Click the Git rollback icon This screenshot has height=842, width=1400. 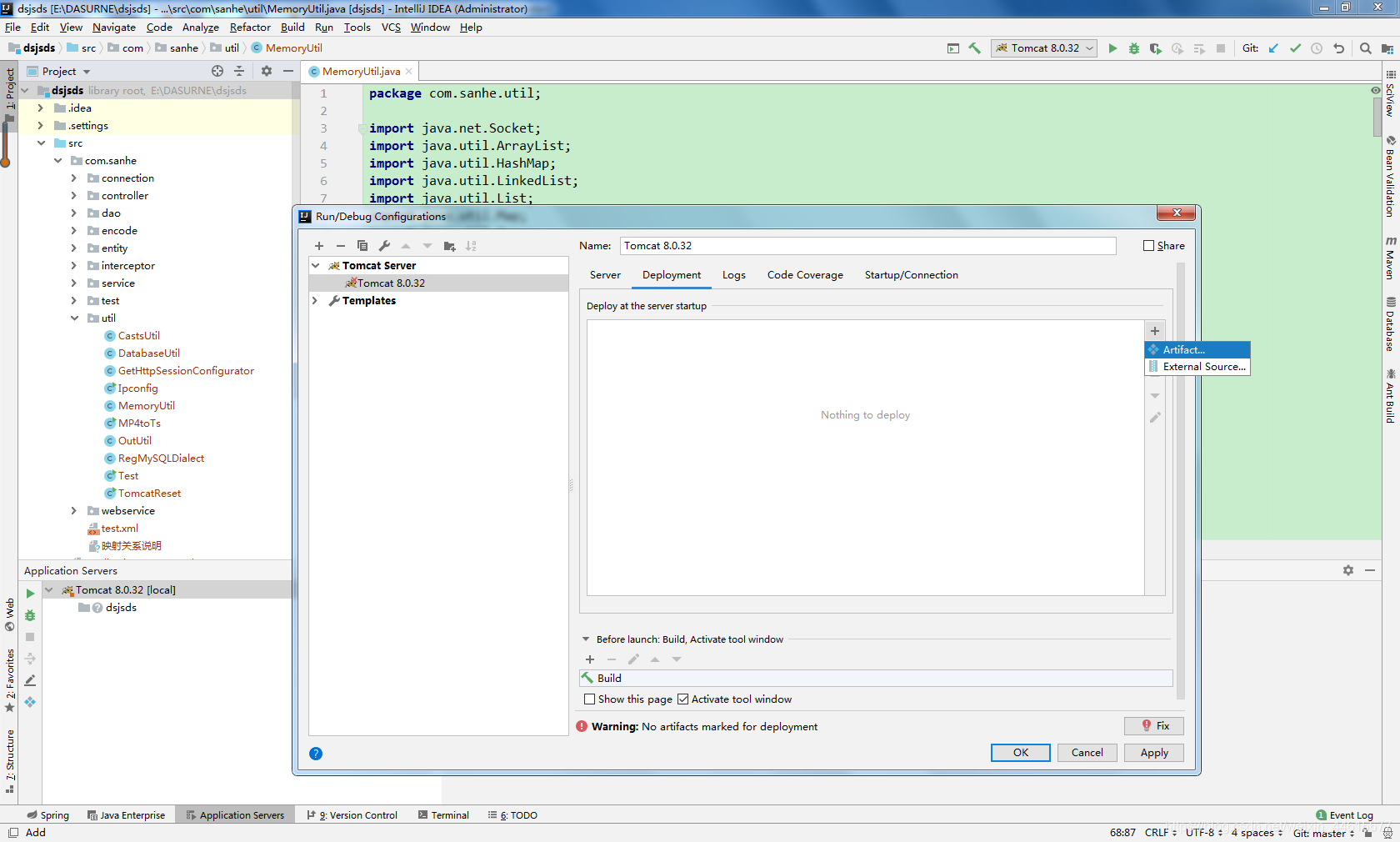pyautogui.click(x=1338, y=48)
